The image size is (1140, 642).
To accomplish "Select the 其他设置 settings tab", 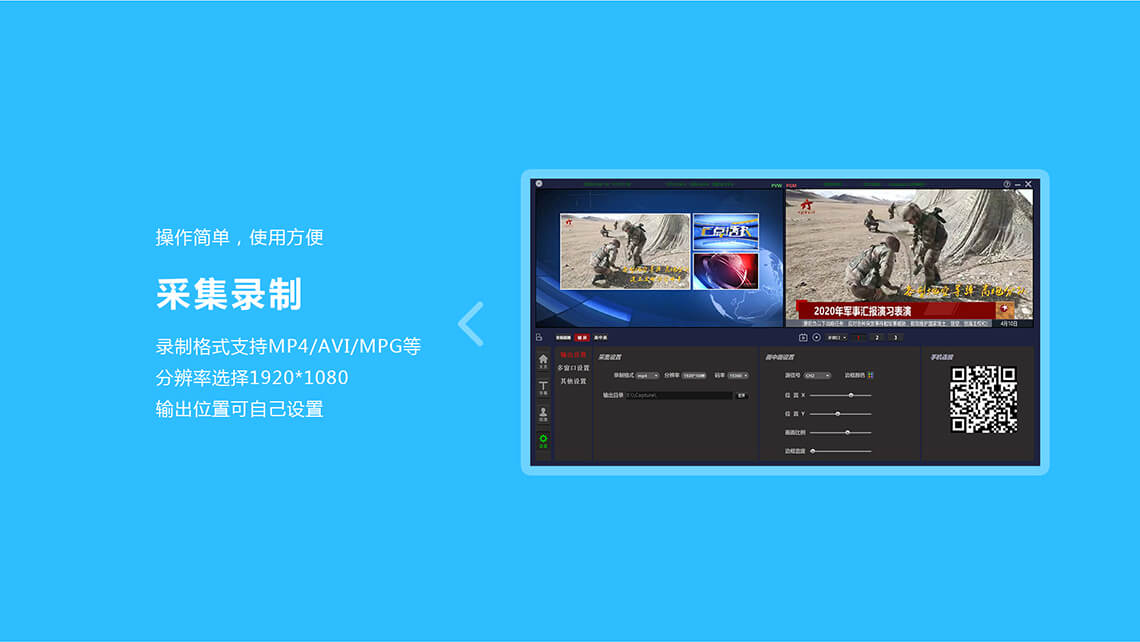I will coord(573,381).
